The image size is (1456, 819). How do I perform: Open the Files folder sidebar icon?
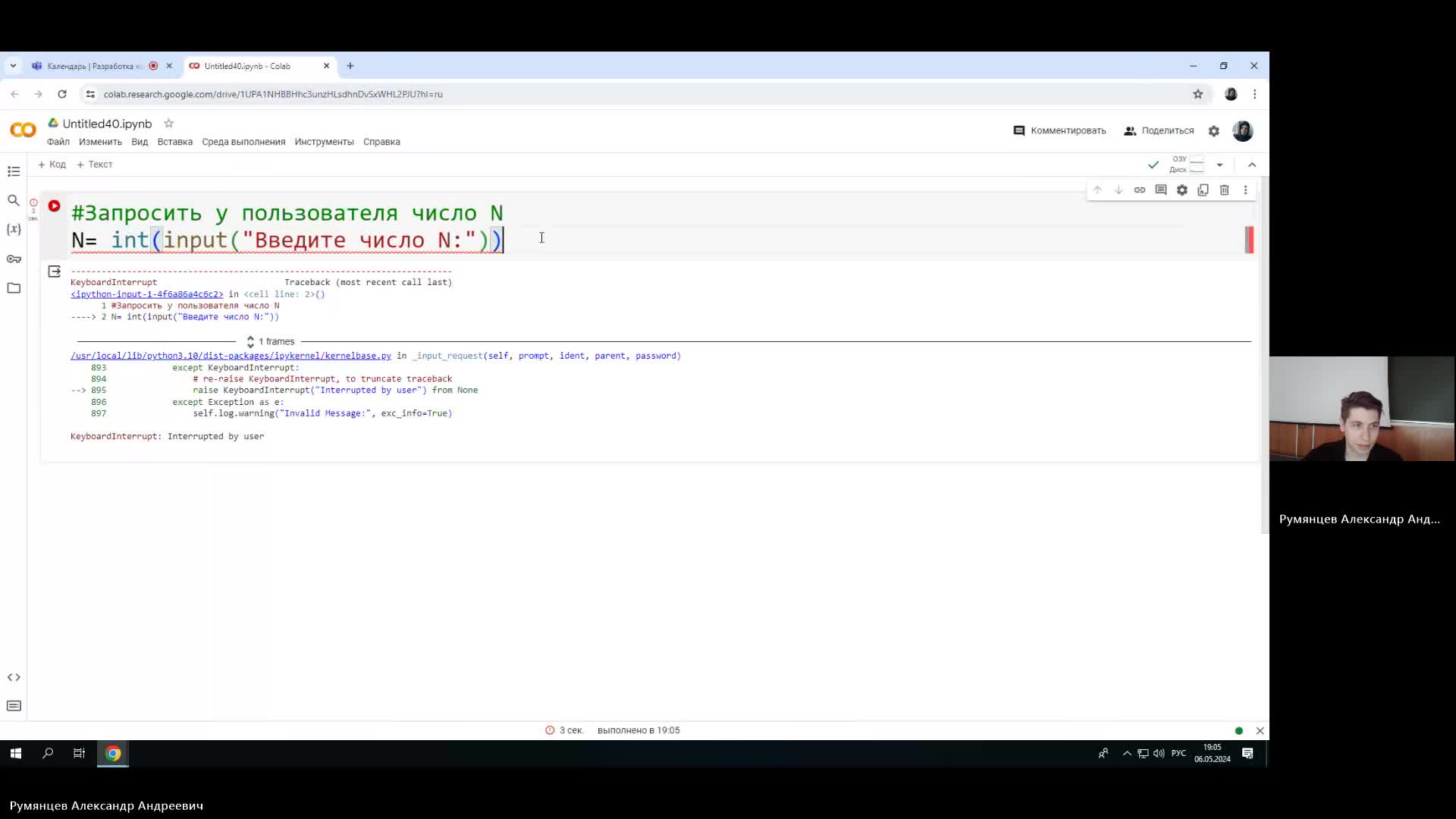click(14, 287)
